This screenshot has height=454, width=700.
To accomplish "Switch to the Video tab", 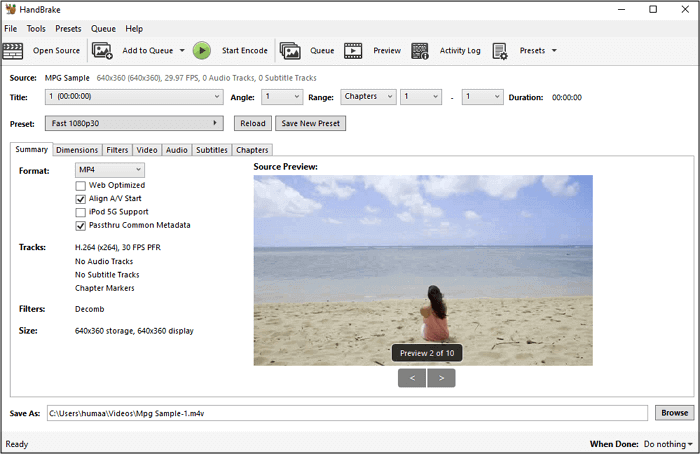I will point(147,150).
